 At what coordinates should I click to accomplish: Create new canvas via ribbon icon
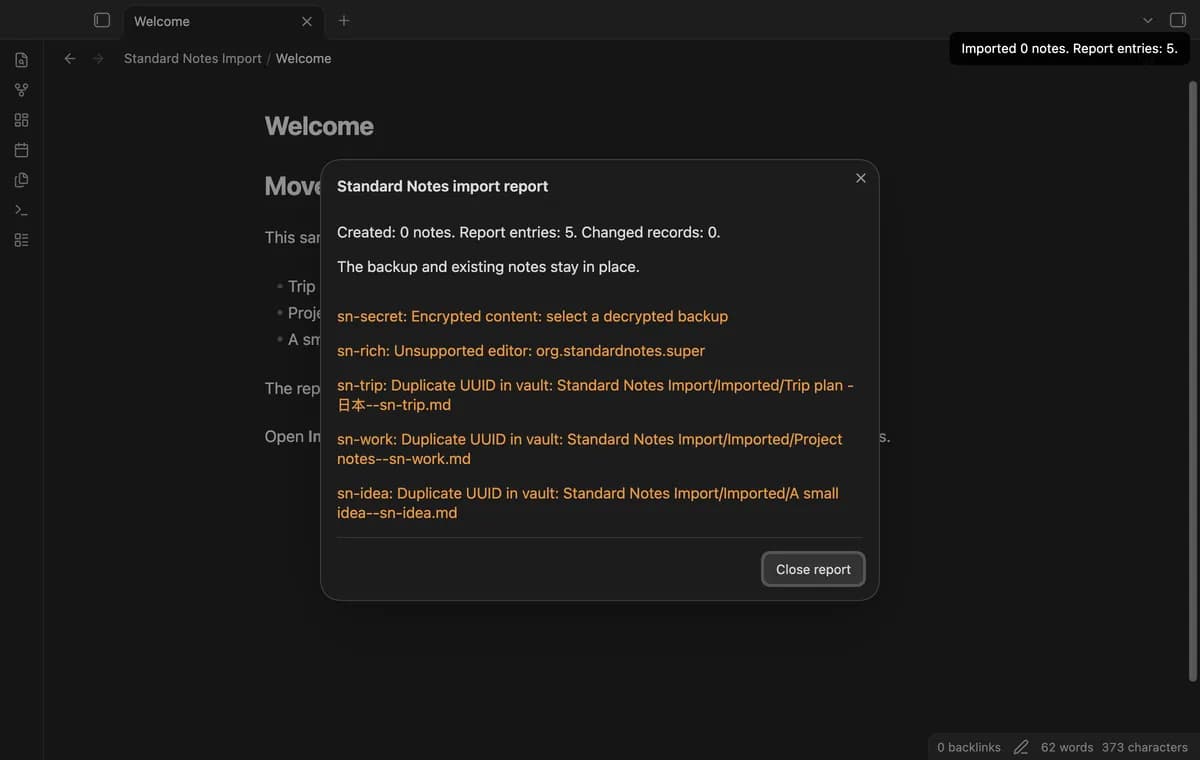point(21,120)
